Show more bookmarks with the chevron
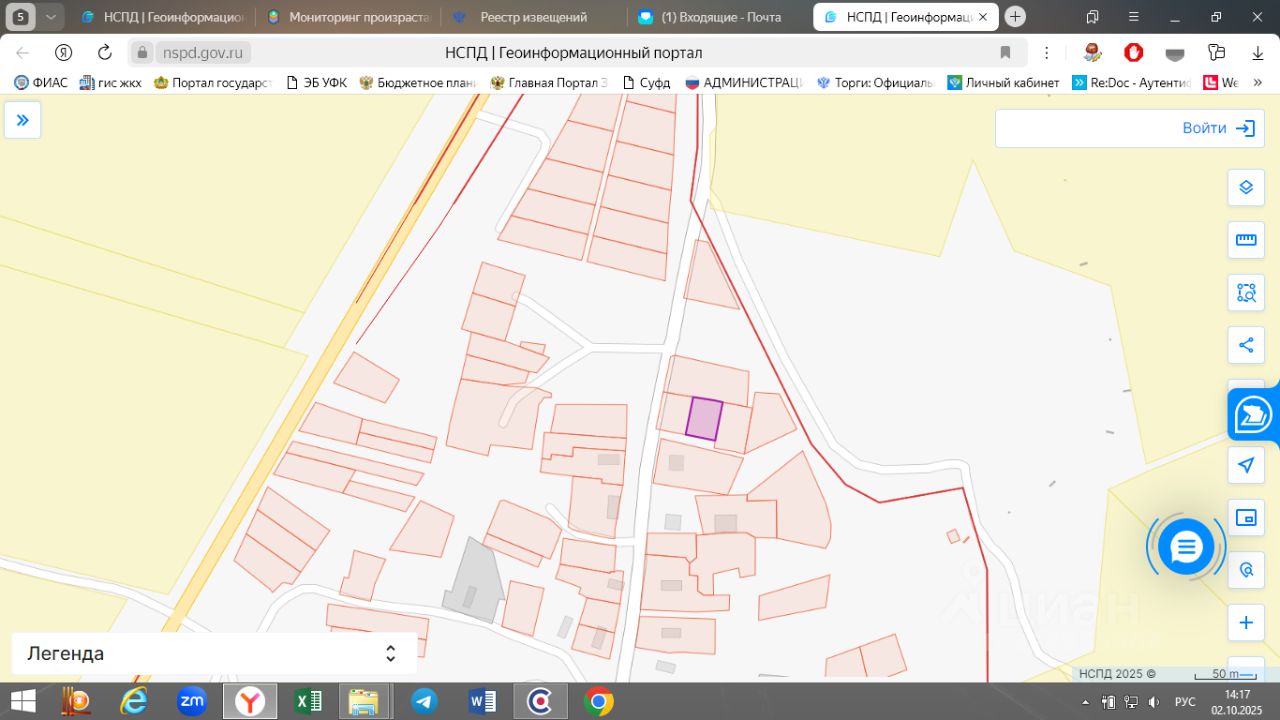The height and width of the screenshot is (720, 1280). pyautogui.click(x=1257, y=83)
